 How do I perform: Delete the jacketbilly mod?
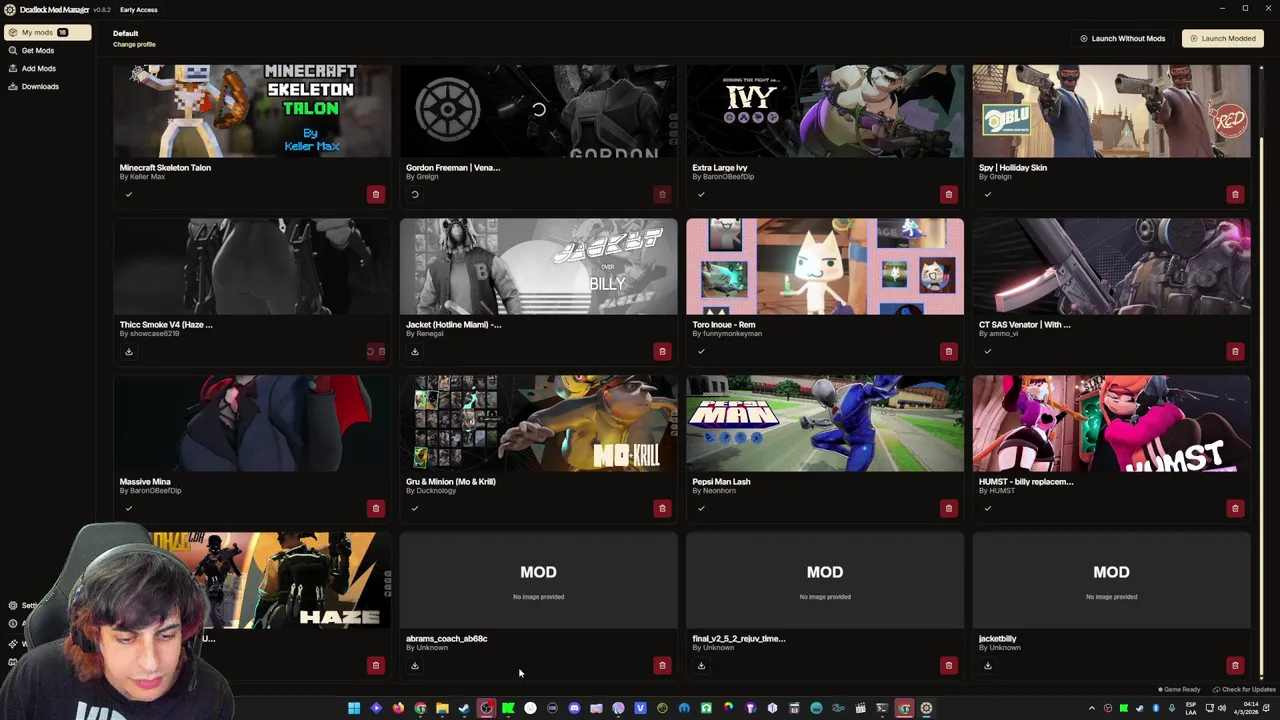(1235, 665)
